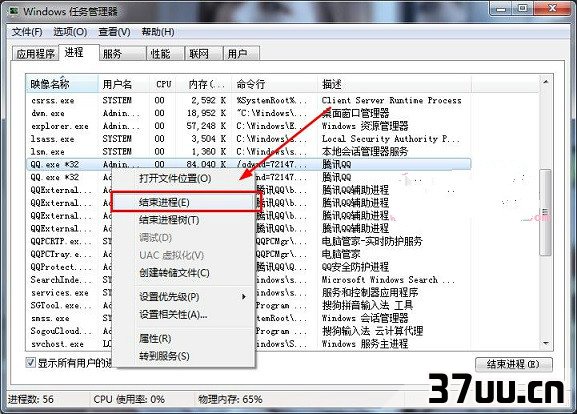Click the scrollbar up arrow
577x414 pixels.
pyautogui.click(x=545, y=82)
